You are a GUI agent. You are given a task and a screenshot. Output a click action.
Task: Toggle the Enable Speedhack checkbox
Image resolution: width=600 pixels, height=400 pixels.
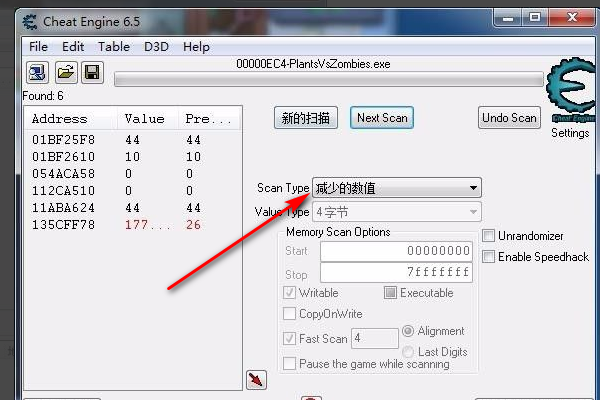pyautogui.click(x=488, y=256)
